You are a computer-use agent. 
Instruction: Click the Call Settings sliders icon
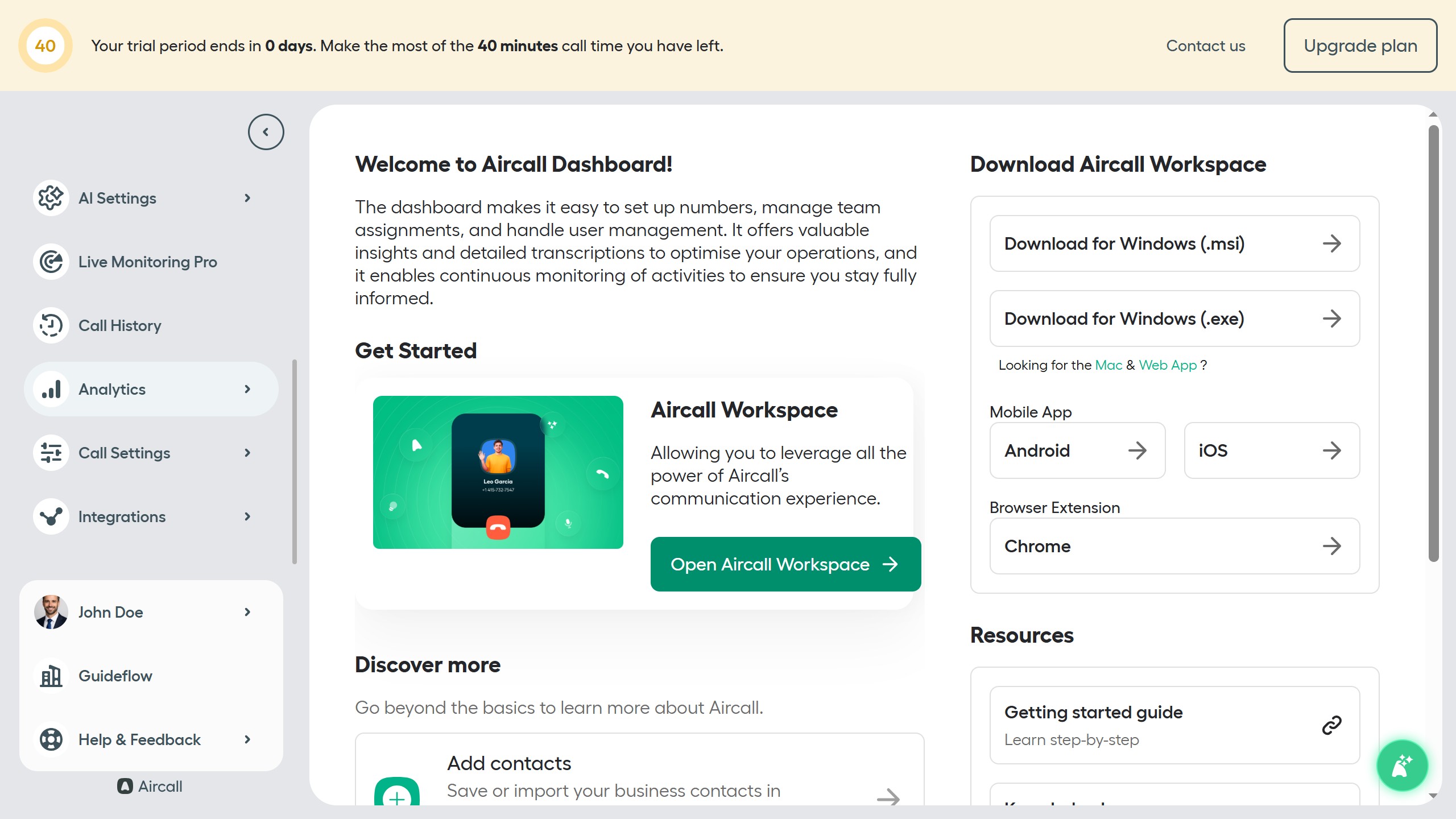coord(51,453)
